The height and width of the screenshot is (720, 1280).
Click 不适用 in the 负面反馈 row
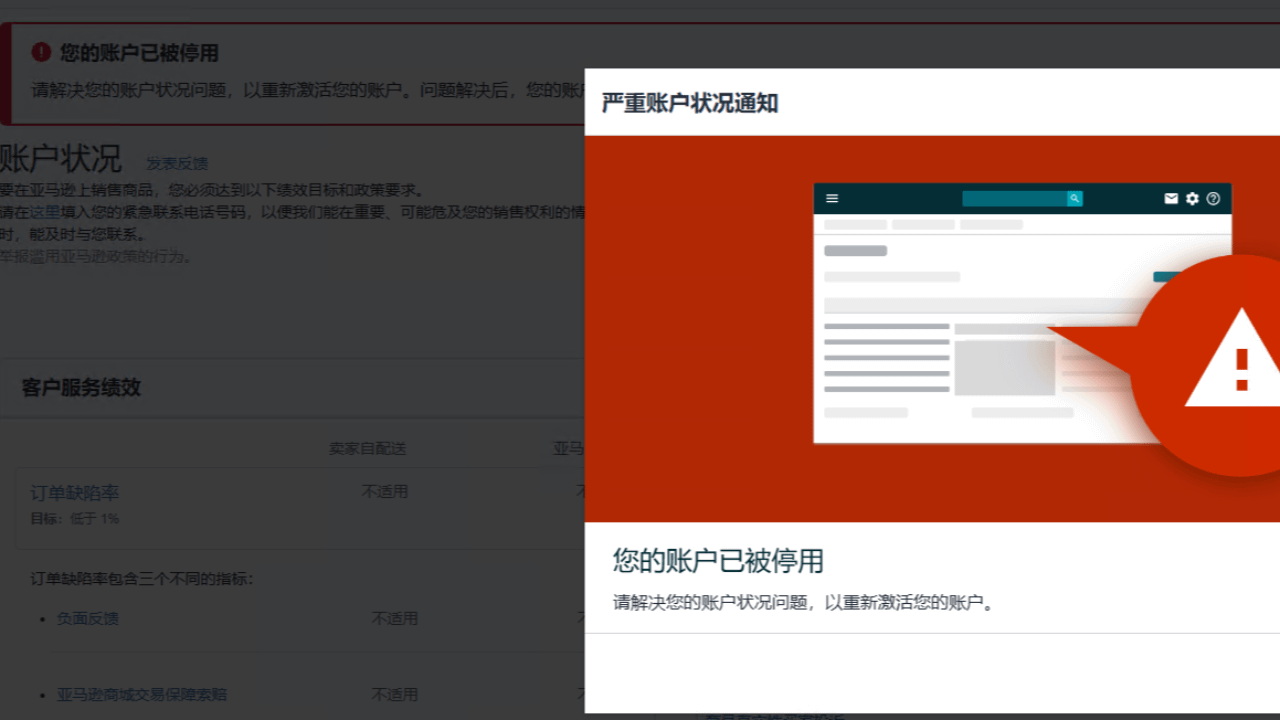pyautogui.click(x=395, y=619)
